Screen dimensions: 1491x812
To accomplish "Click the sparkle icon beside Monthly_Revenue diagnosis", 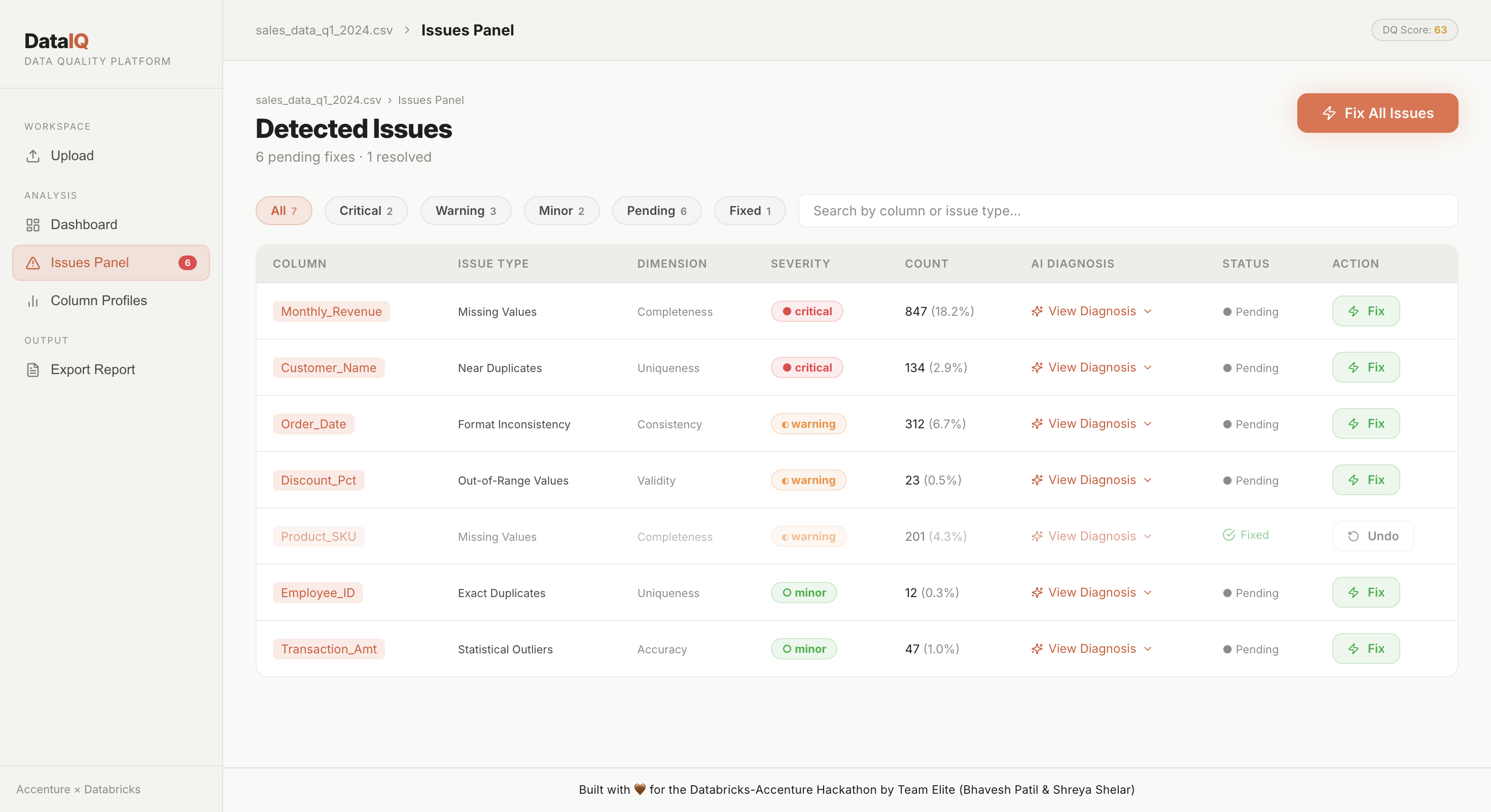I will 1037,311.
